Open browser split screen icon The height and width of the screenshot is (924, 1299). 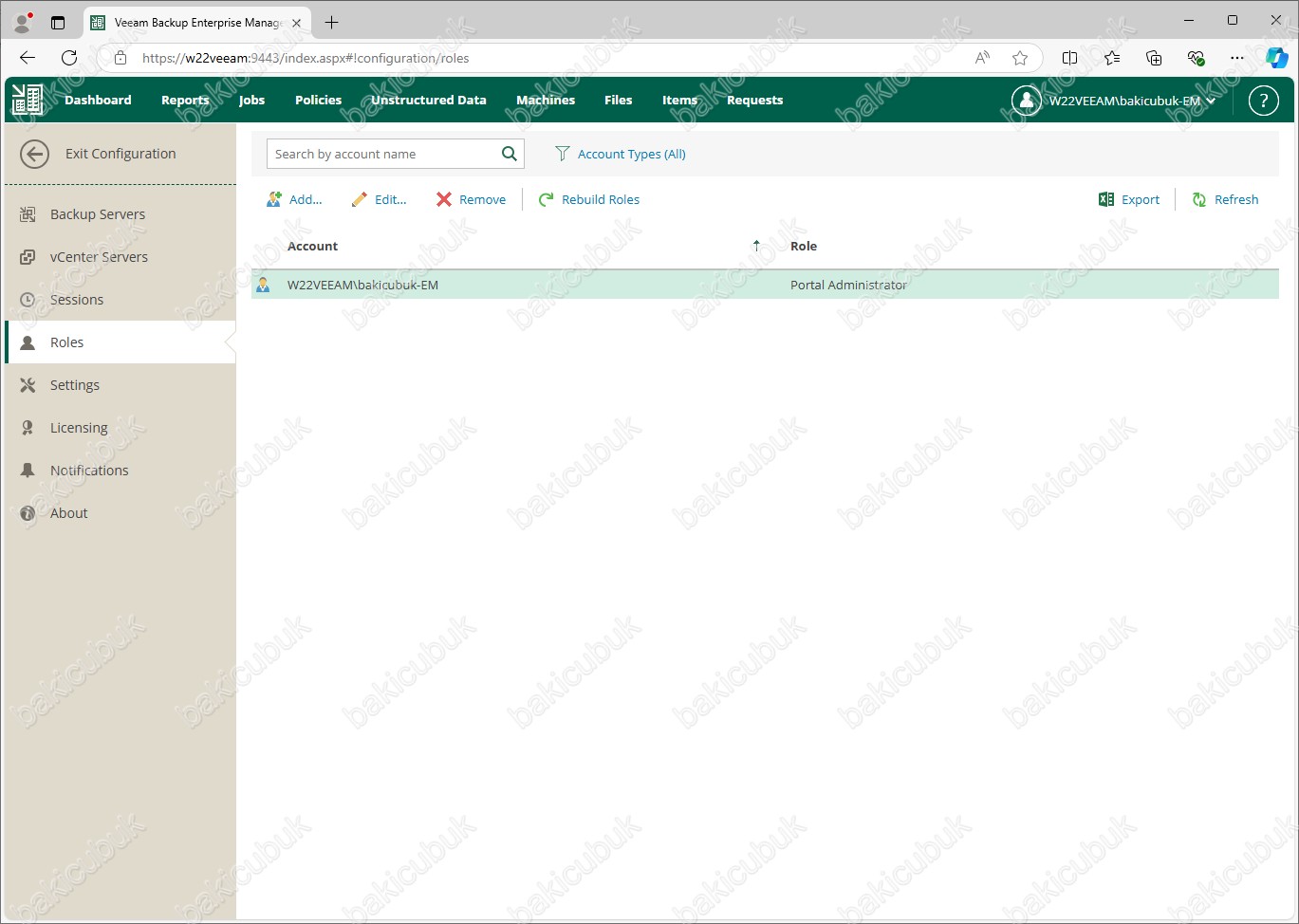(x=1069, y=58)
